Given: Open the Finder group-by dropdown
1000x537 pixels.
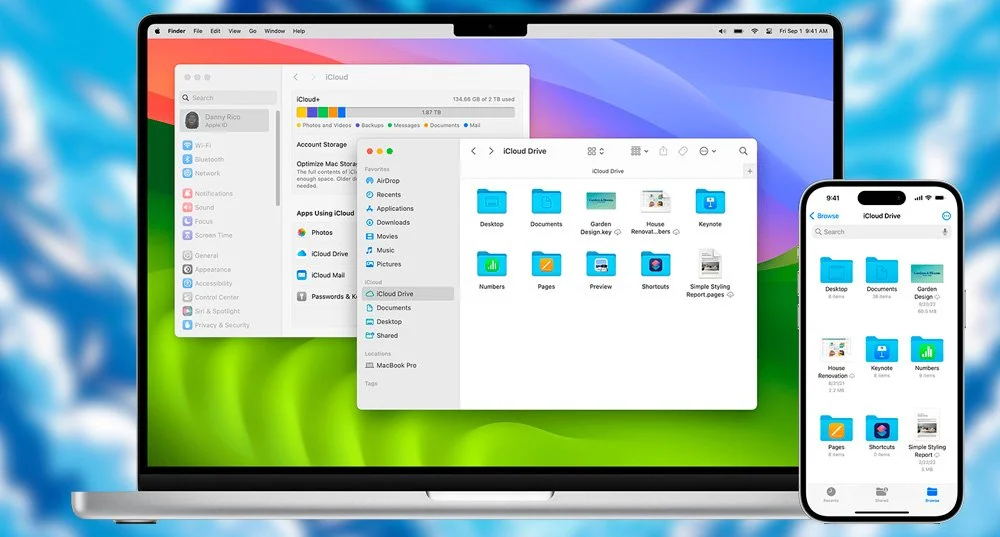Looking at the screenshot, I should (x=639, y=151).
